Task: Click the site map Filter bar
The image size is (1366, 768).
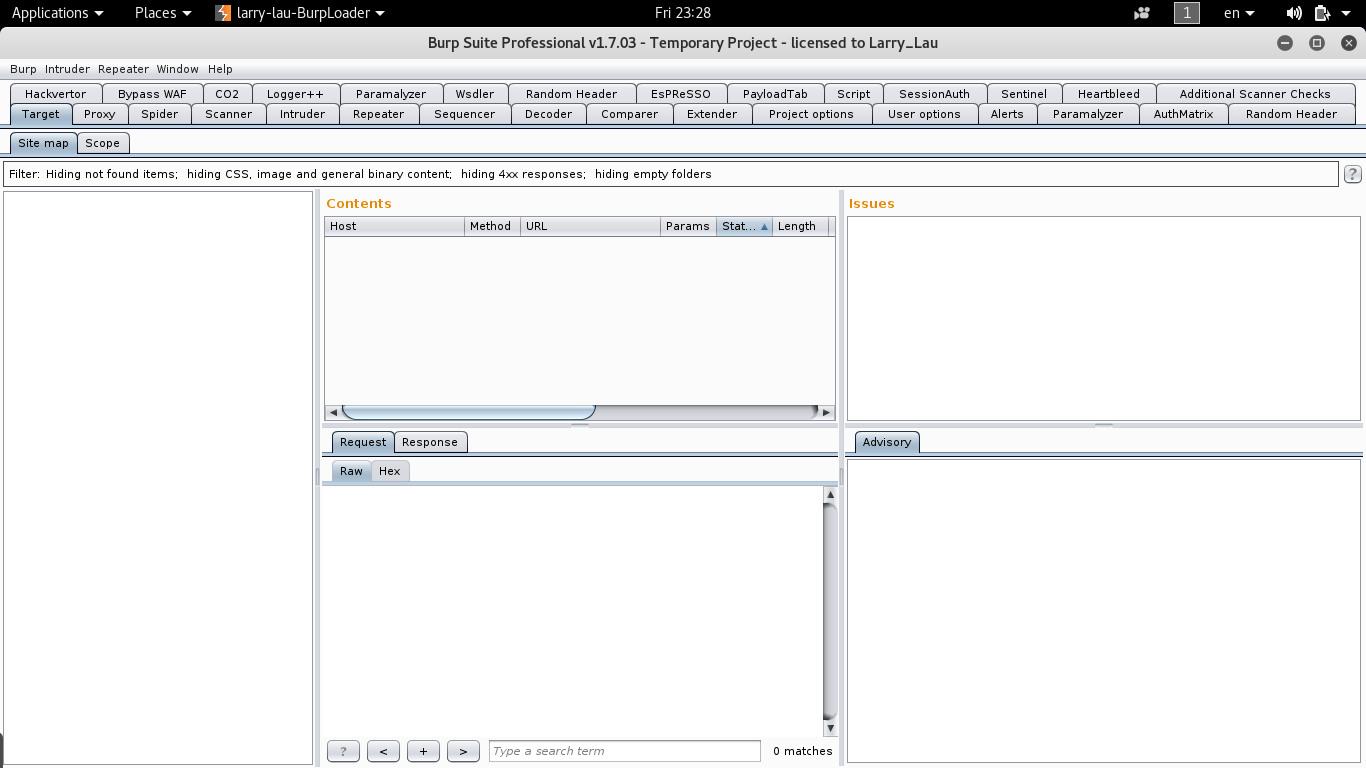Action: click(671, 174)
